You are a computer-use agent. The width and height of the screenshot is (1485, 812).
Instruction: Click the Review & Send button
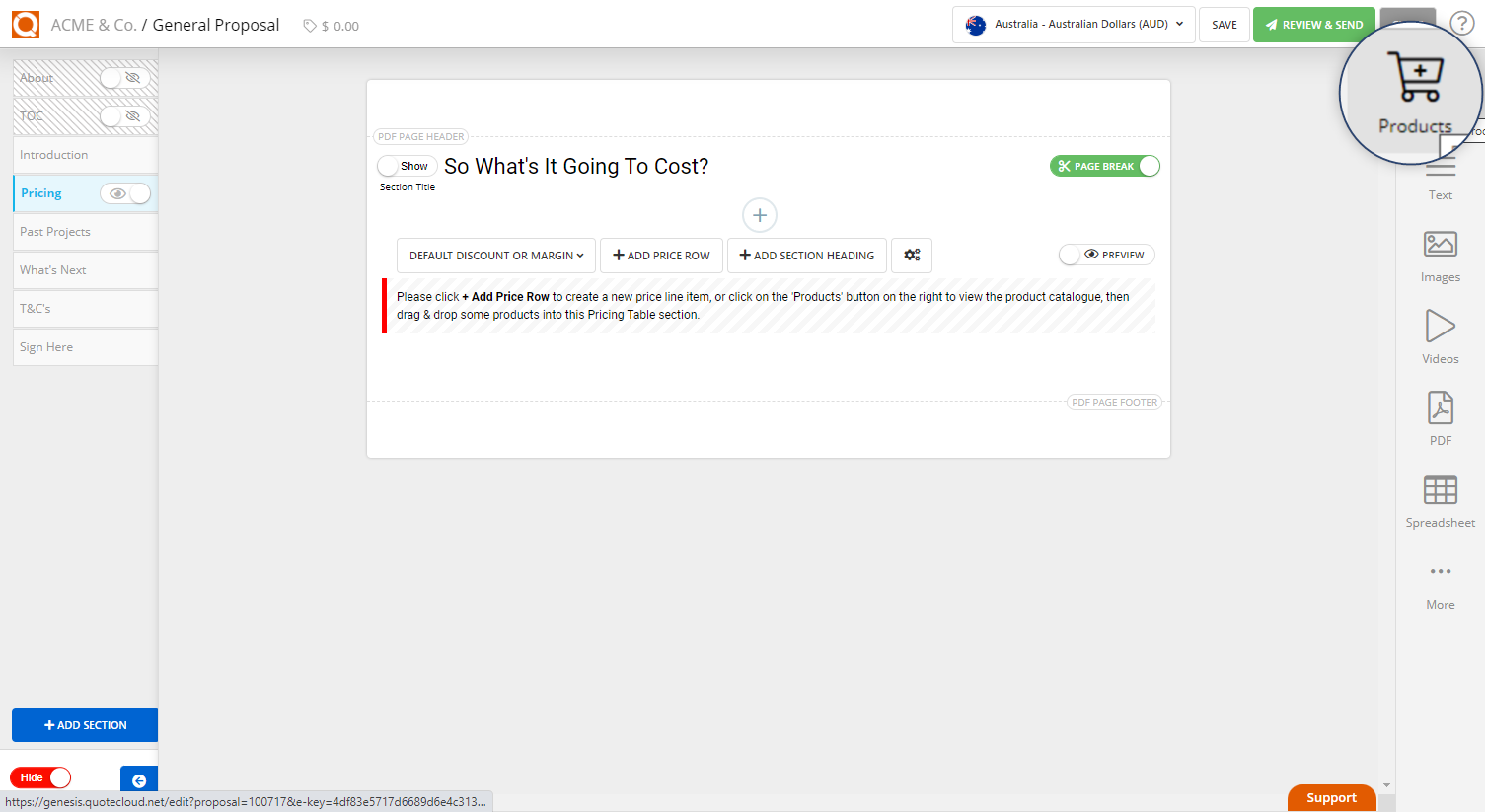point(1313,25)
